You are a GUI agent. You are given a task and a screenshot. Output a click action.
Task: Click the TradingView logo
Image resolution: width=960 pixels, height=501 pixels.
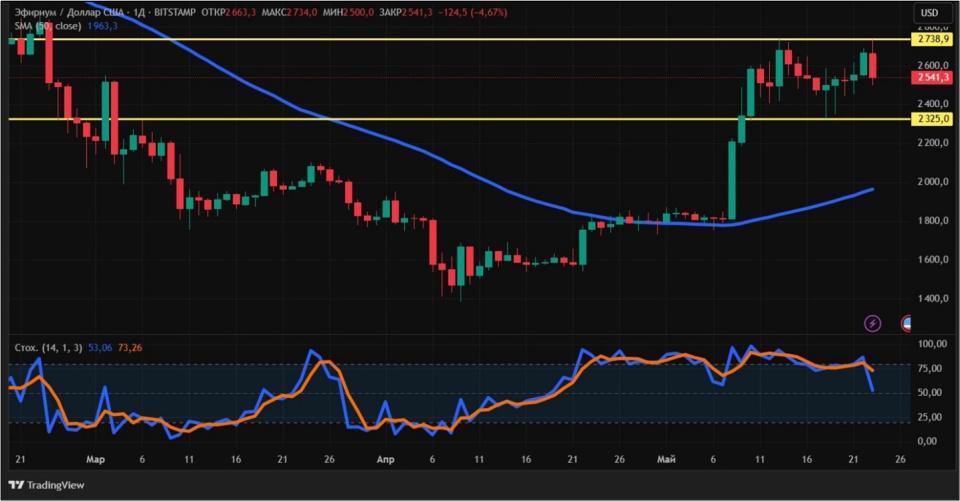(47, 485)
